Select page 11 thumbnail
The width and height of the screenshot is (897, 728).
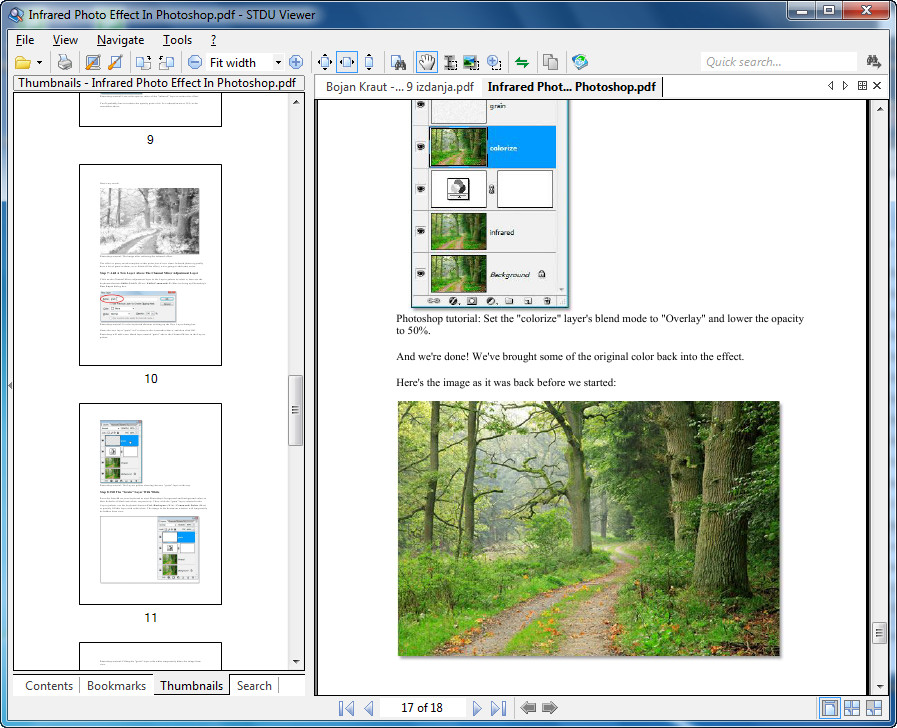(150, 504)
